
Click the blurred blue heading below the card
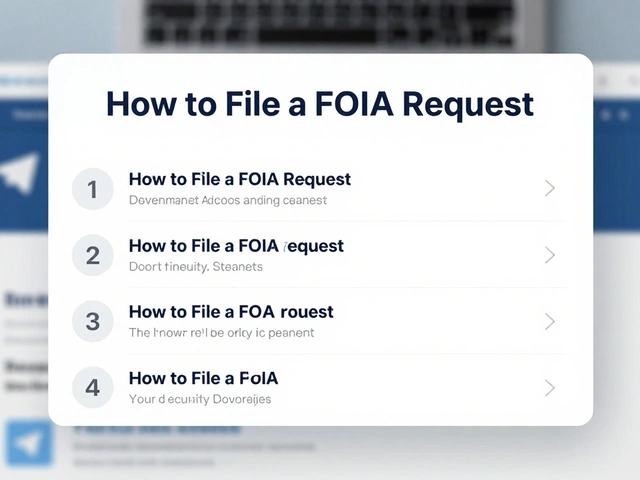[160, 430]
